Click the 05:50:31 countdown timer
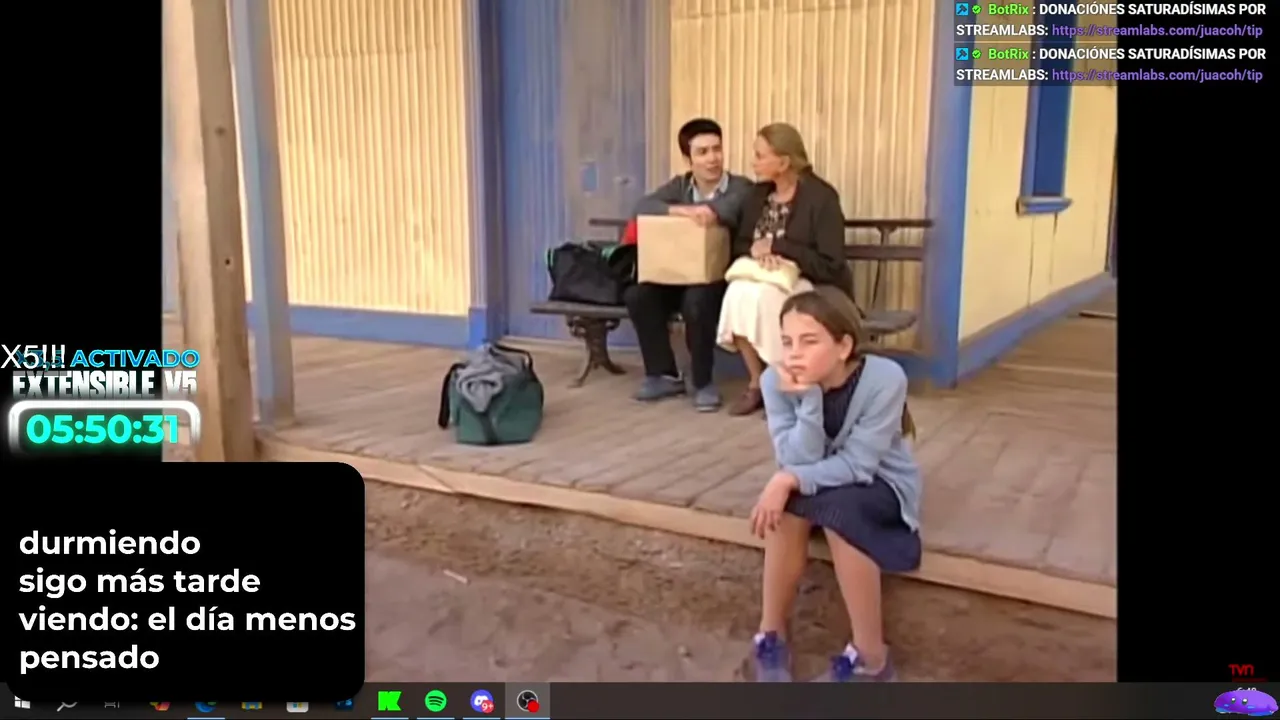Screen dimensions: 1280x720 click(x=102, y=429)
